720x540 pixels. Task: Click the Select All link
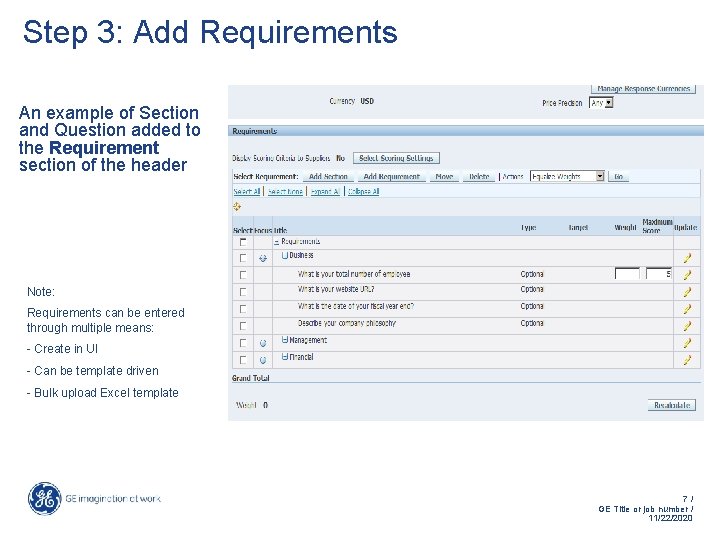click(x=247, y=191)
